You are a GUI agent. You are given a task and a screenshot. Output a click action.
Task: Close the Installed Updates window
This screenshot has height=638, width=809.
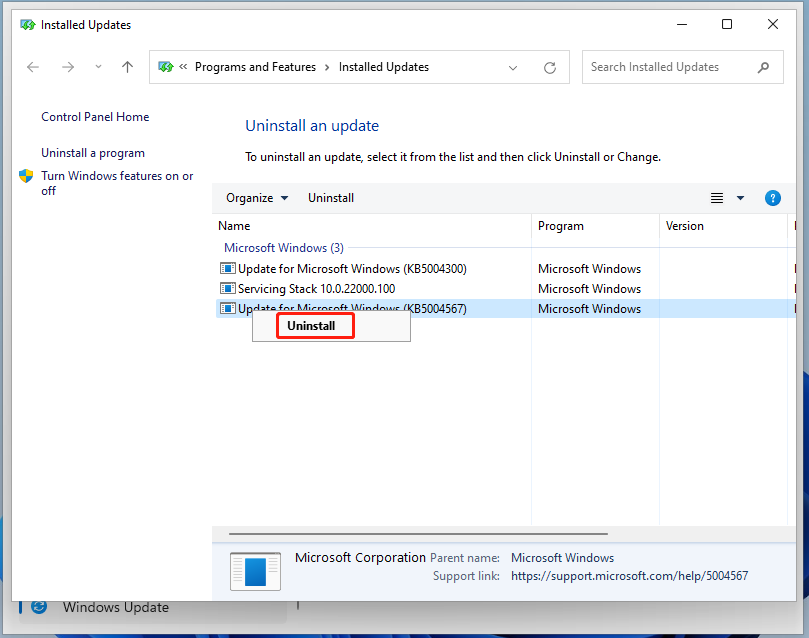(x=772, y=24)
